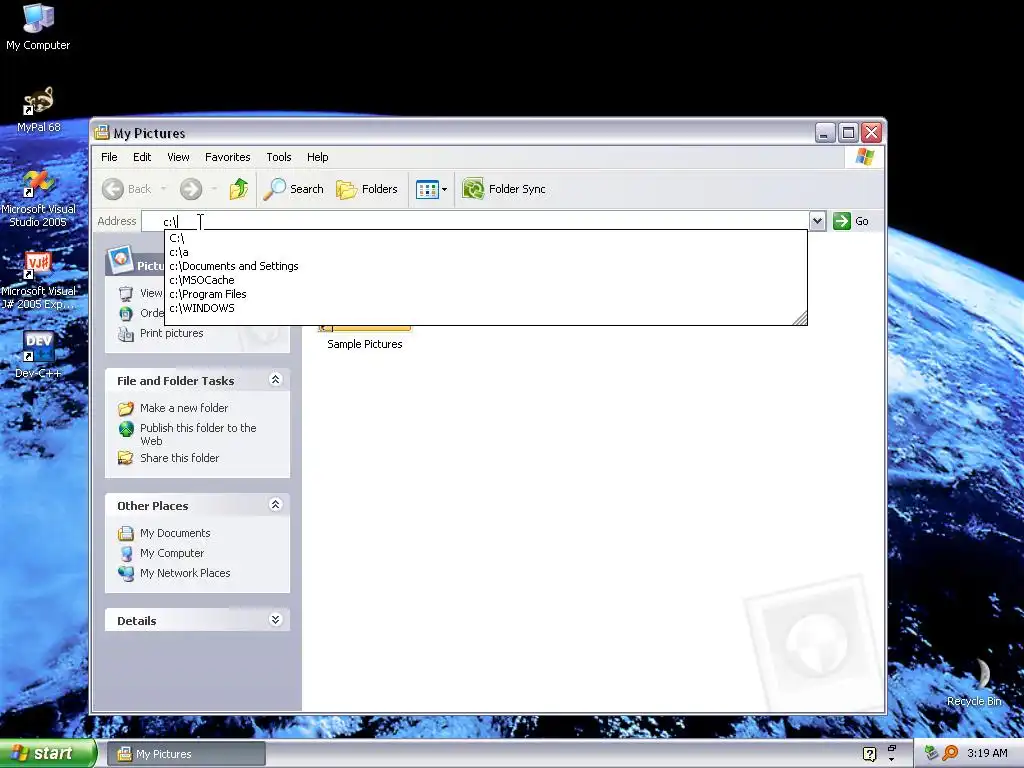Expand the Address bar history dropdown
Screen dimensions: 1024x768
[817, 221]
